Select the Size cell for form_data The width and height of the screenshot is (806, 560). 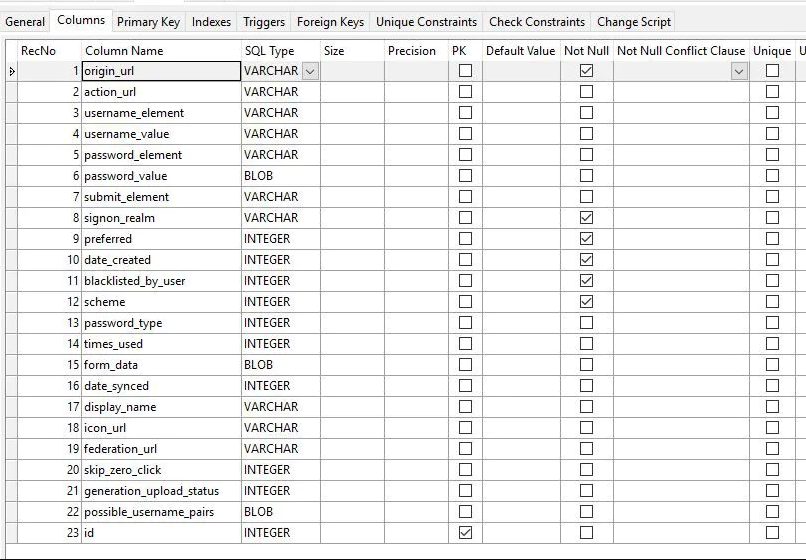click(351, 365)
